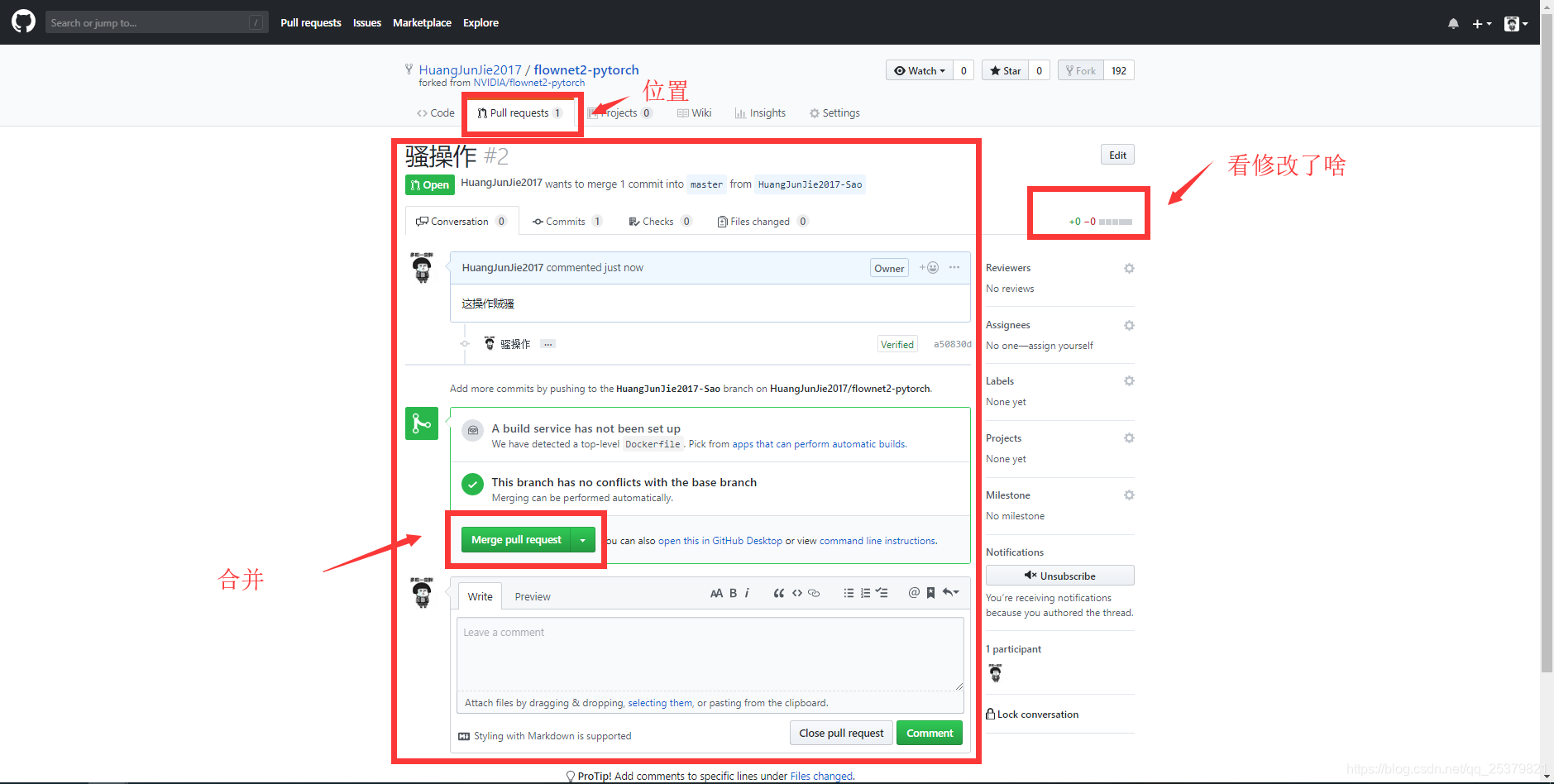View command line instructions link
This screenshot has height=784, width=1554.
(877, 541)
